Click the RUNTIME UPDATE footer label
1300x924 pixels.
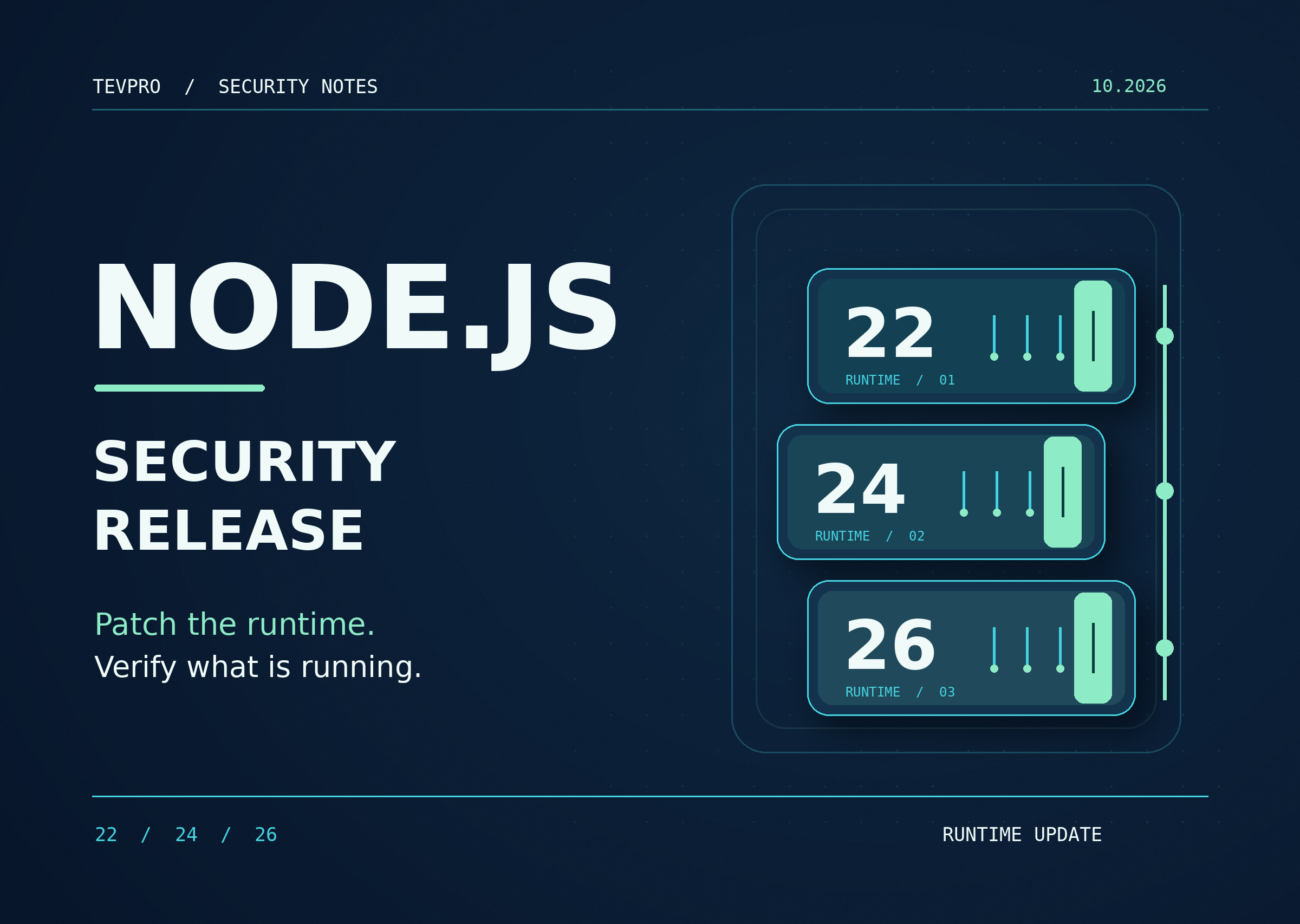coord(1022,835)
